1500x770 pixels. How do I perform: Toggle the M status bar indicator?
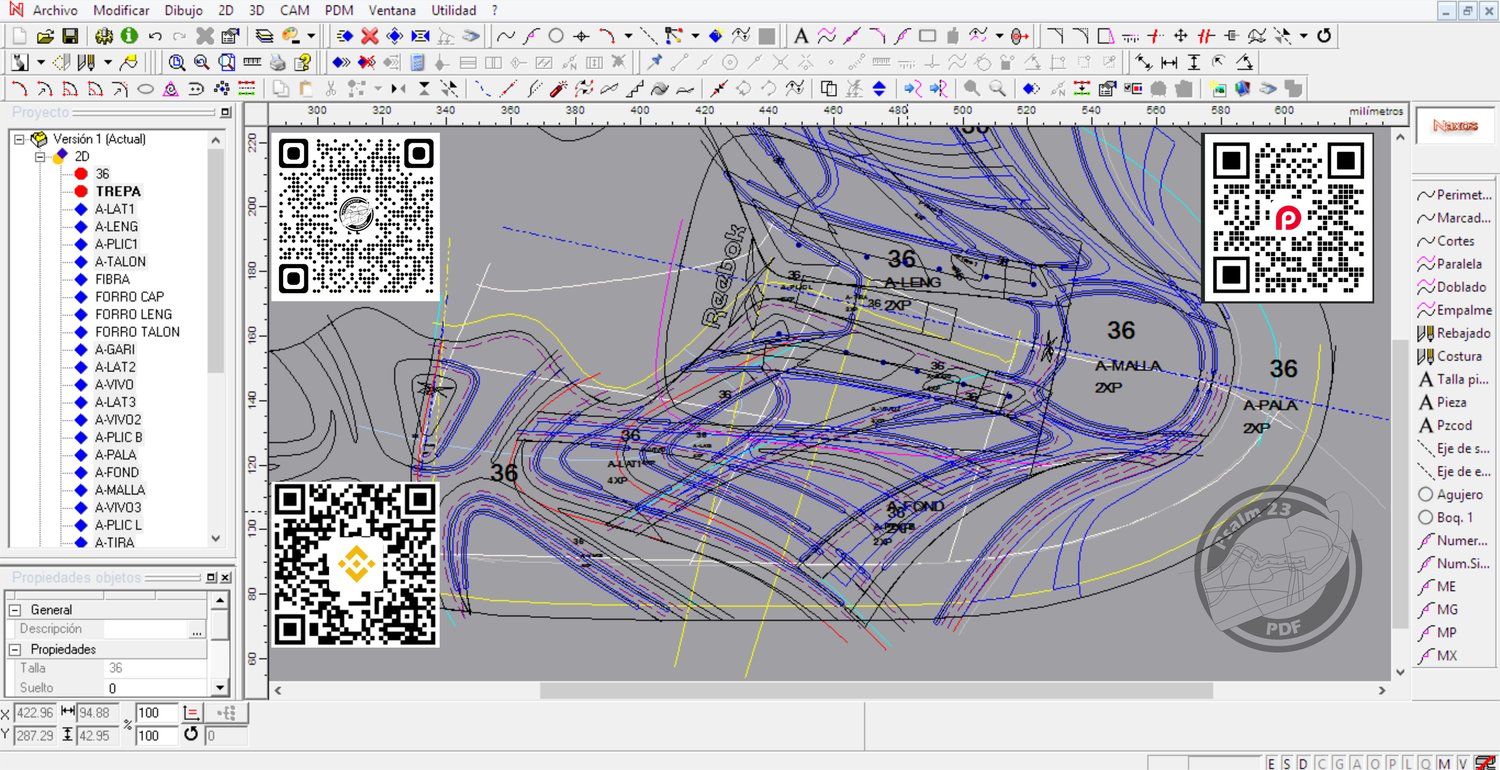tap(1443, 763)
